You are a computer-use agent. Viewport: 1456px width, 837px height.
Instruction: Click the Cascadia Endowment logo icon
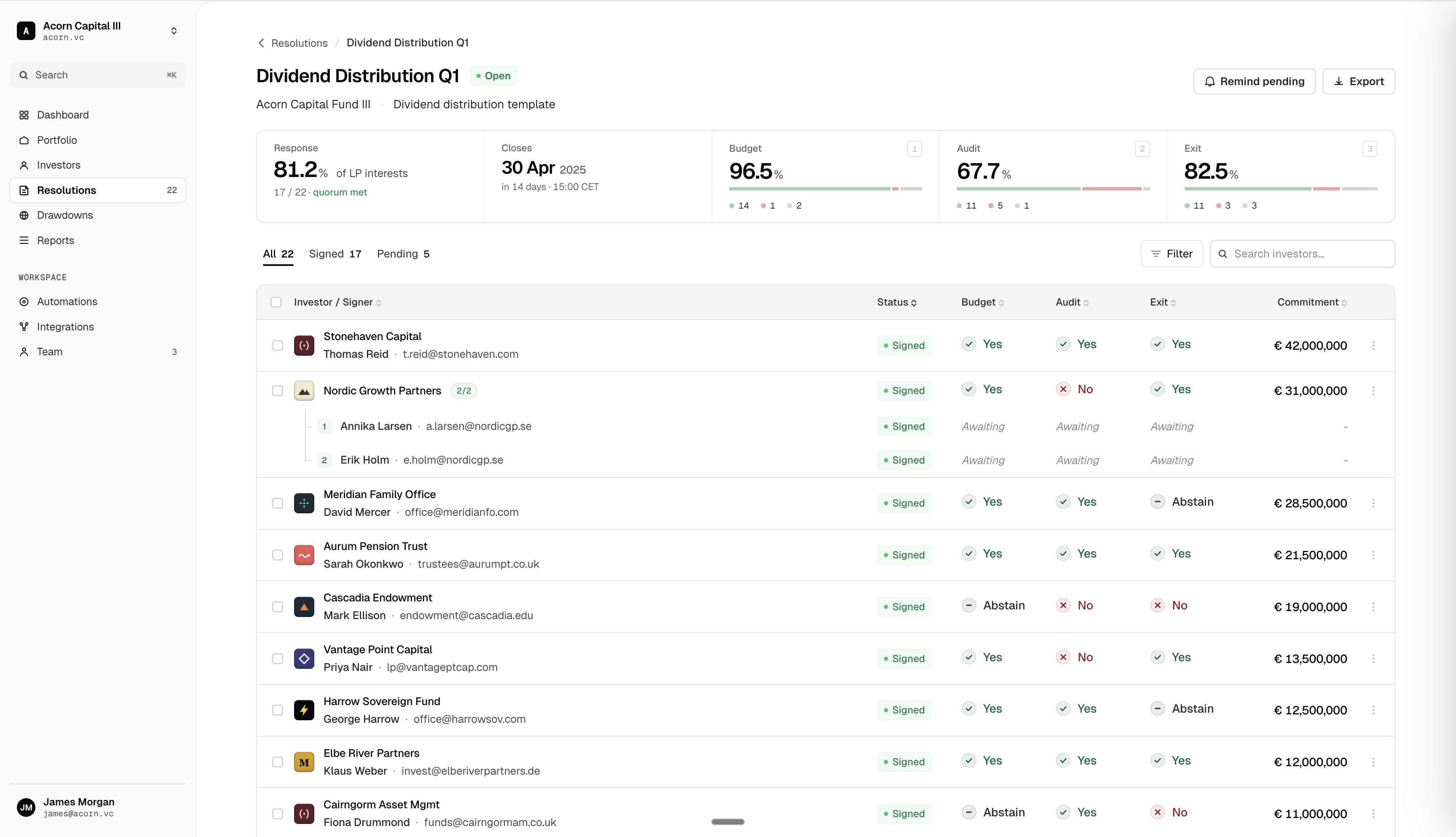(304, 607)
